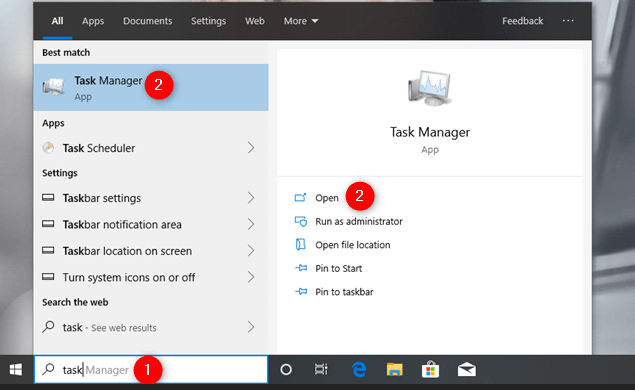The height and width of the screenshot is (390, 635).
Task: Expand the Taskbar settings chevron
Action: 251,198
